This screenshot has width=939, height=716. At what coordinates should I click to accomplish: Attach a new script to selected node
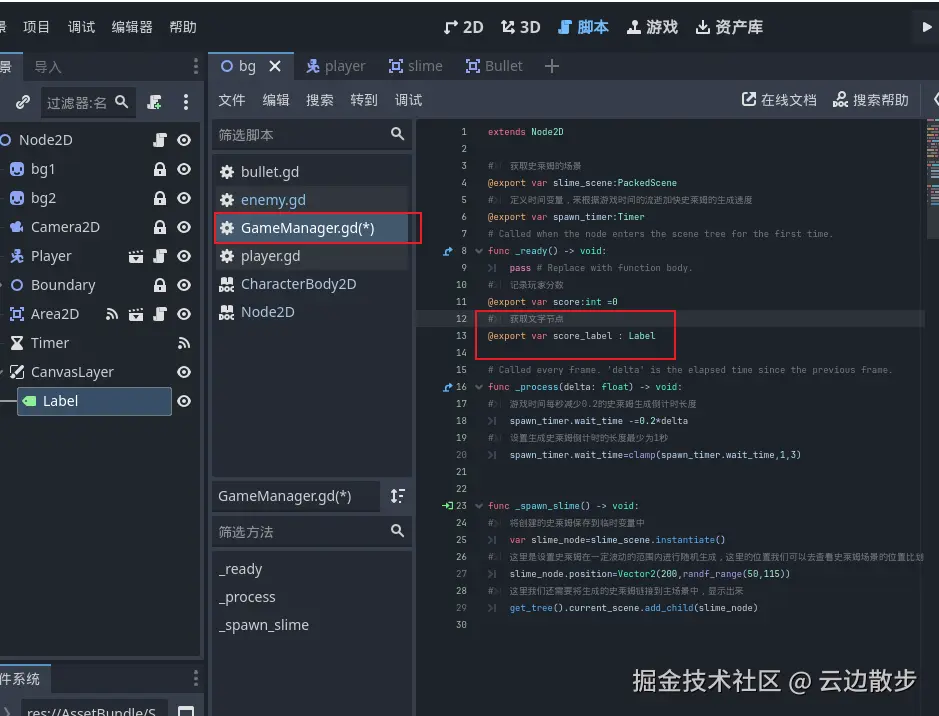[155, 102]
